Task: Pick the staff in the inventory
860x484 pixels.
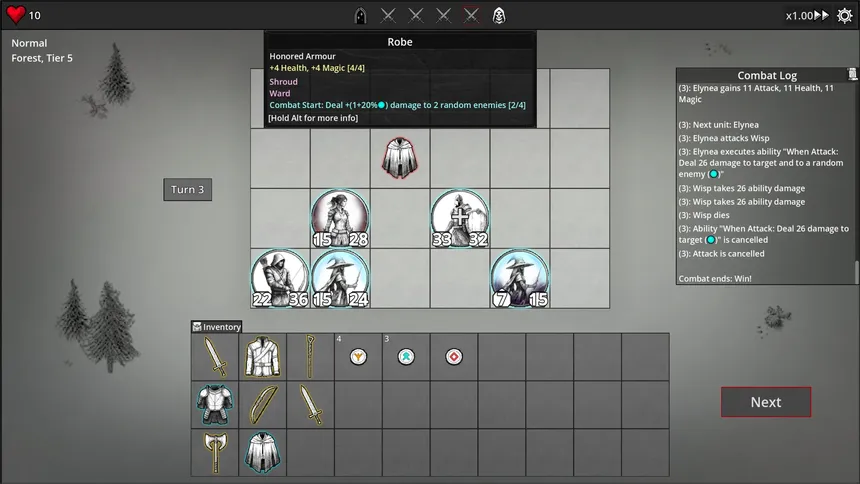Action: pyautogui.click(x=310, y=357)
